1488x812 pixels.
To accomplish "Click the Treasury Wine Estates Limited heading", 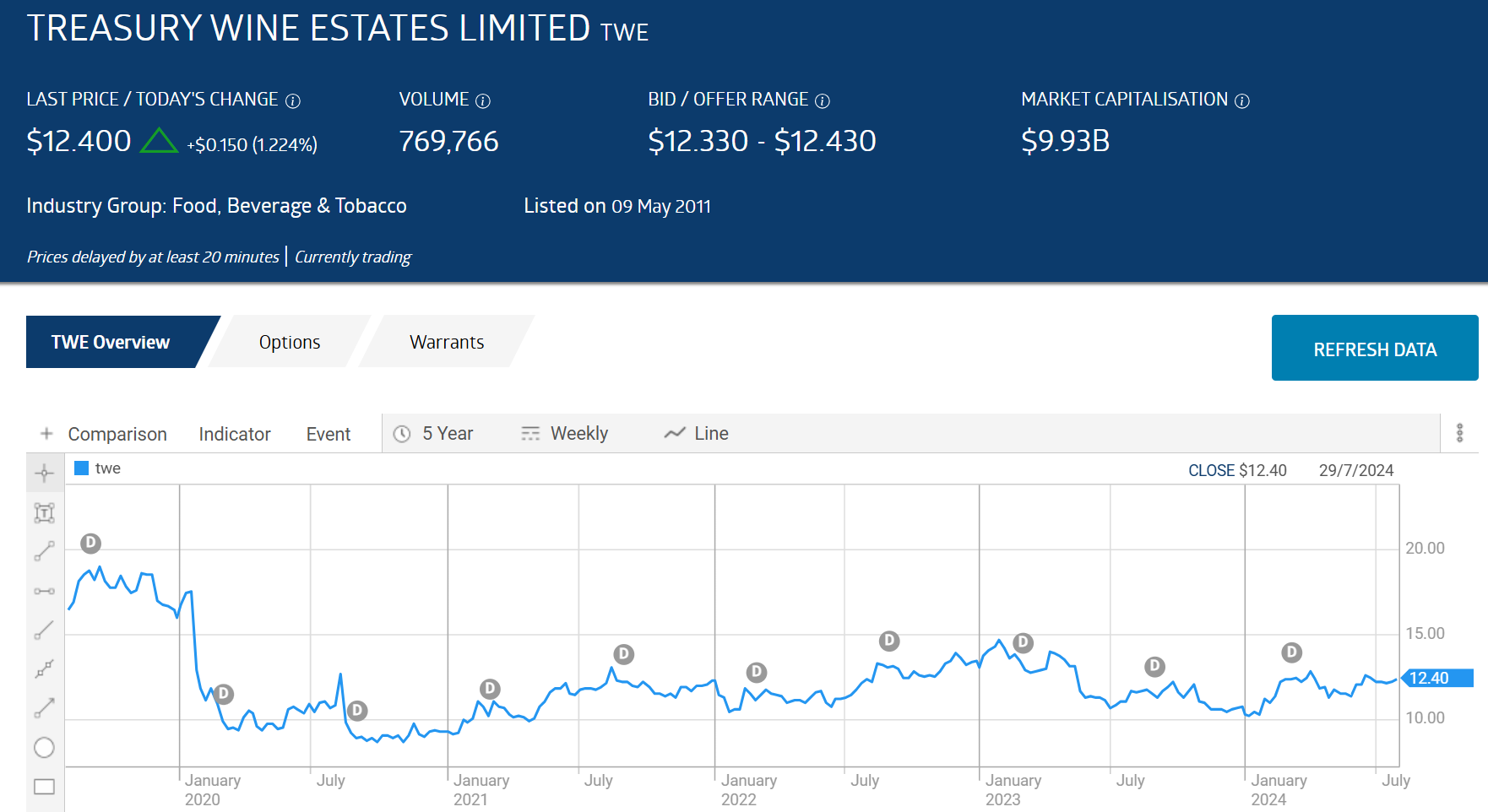I will point(308,28).
